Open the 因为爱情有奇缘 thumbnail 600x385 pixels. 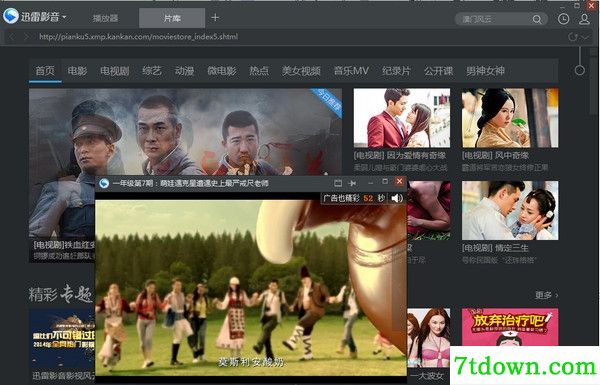pyautogui.click(x=402, y=118)
